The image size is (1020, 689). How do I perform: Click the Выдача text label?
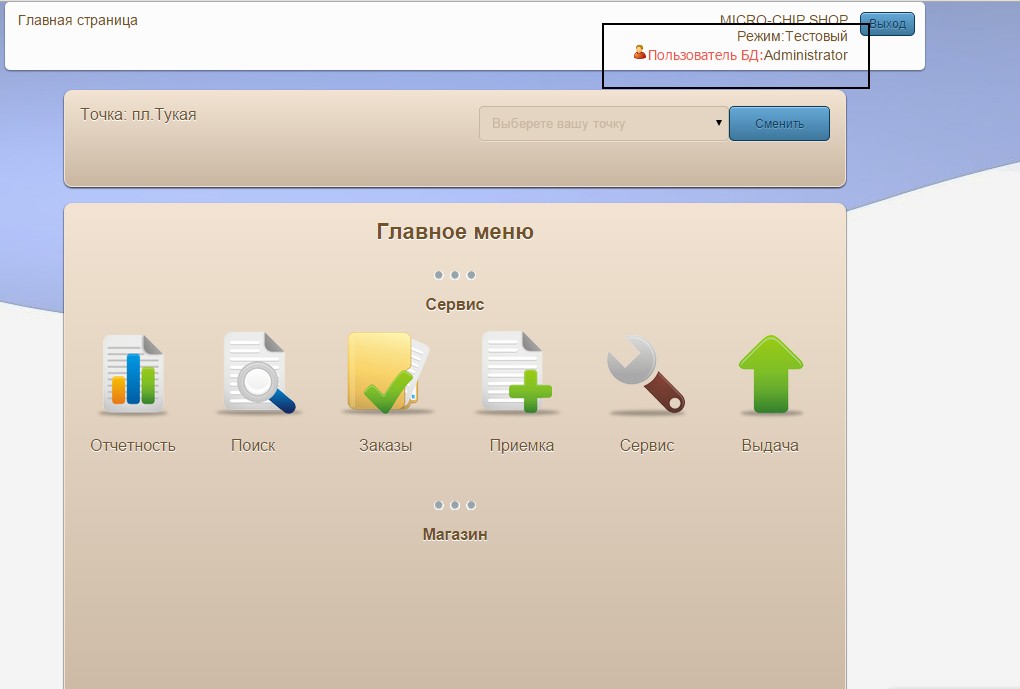(770, 446)
